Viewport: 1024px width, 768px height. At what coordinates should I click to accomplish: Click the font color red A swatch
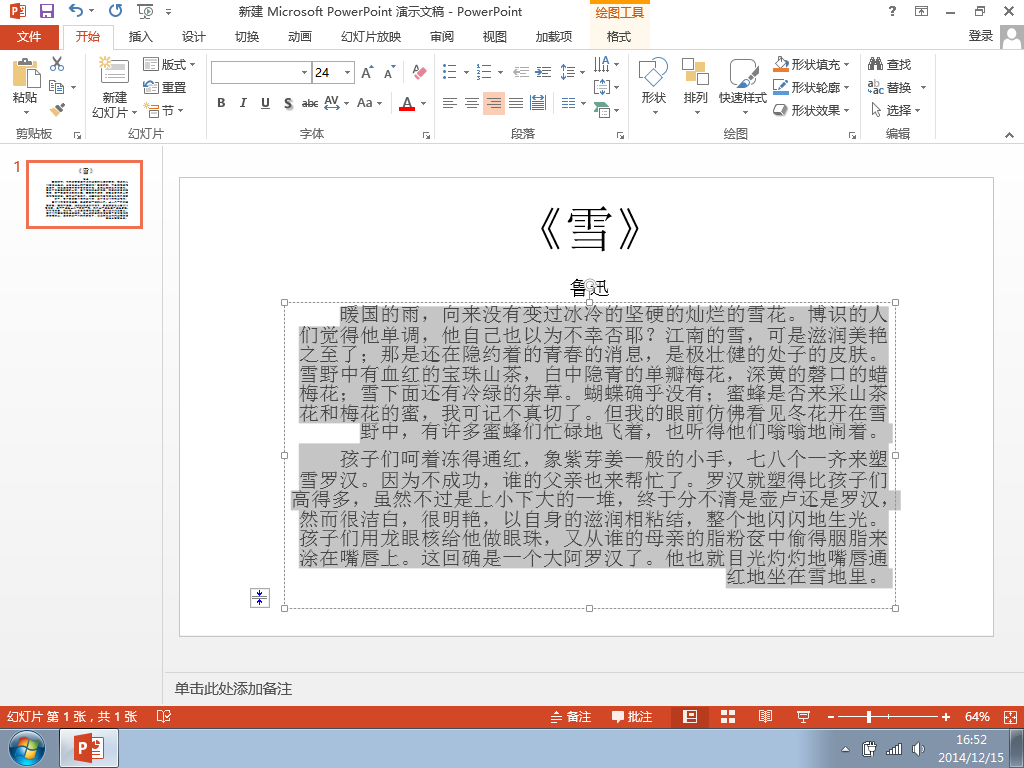407,103
